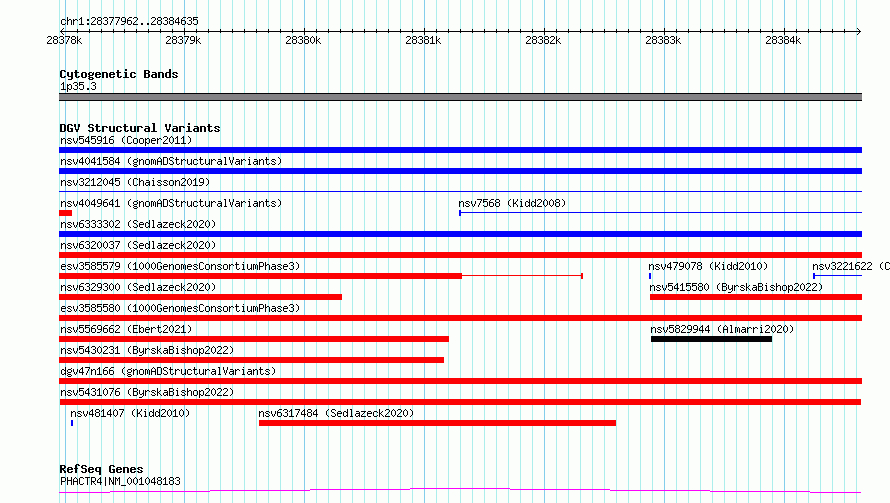Open the nsv5569662 (Ebert2021) label
The image size is (890, 503).
pos(126,329)
